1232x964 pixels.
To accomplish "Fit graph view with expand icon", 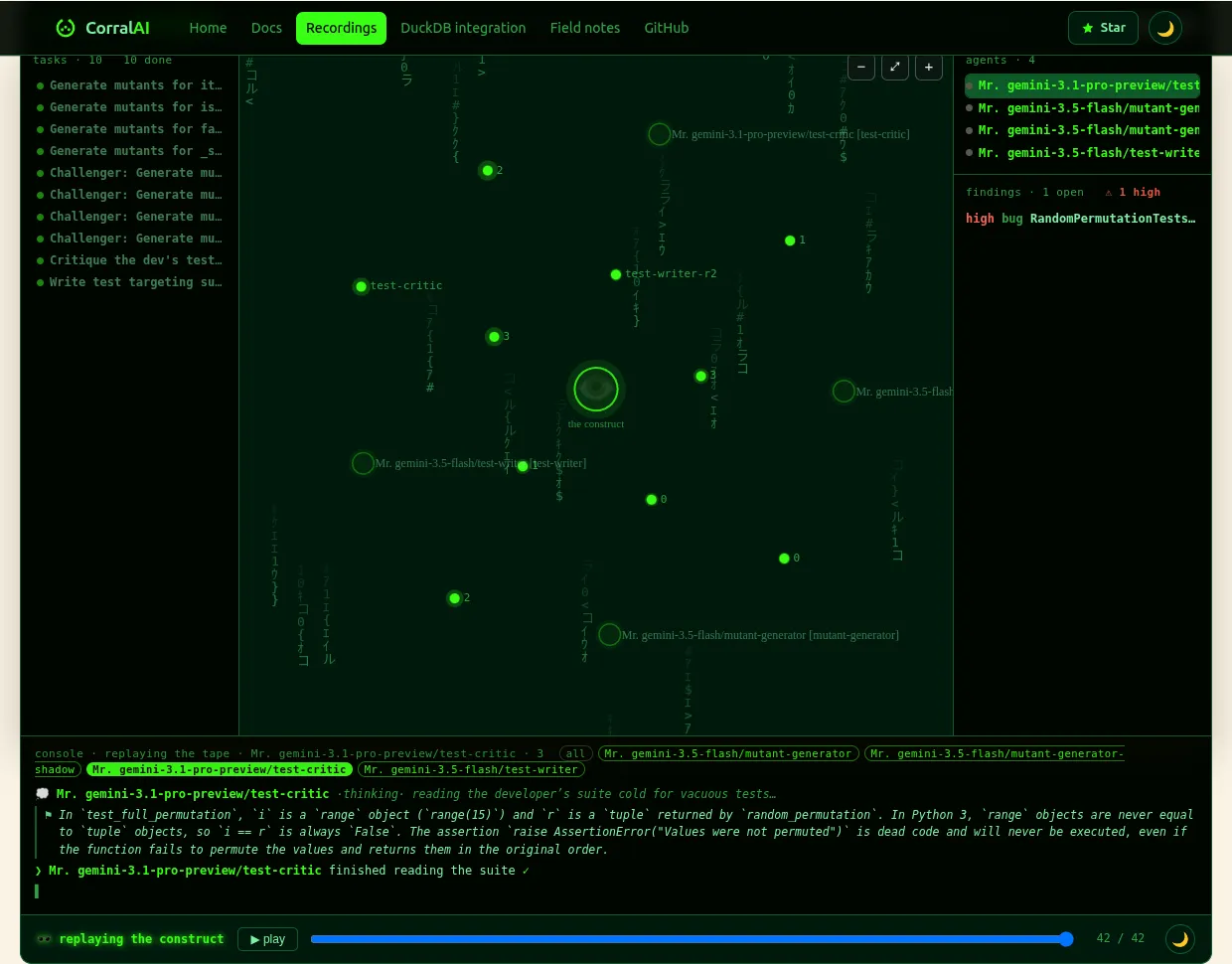I will (895, 68).
